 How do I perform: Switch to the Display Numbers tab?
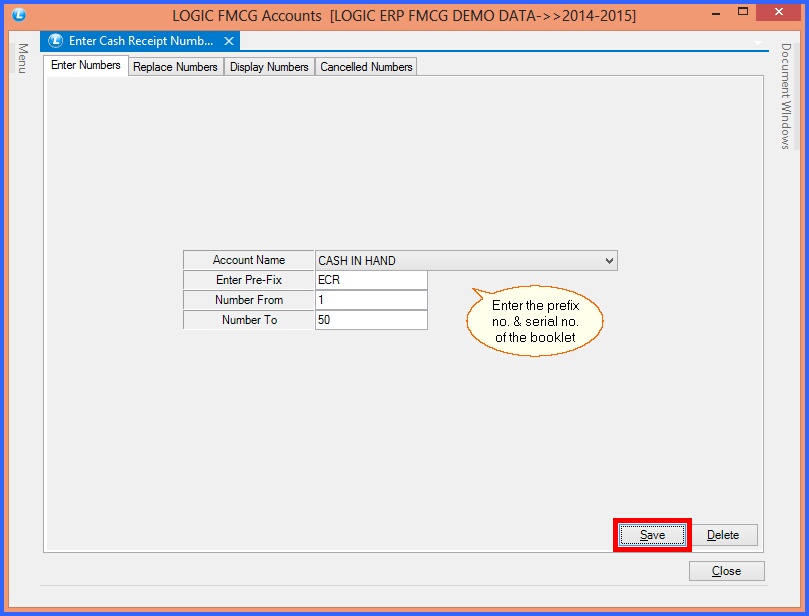tap(269, 67)
